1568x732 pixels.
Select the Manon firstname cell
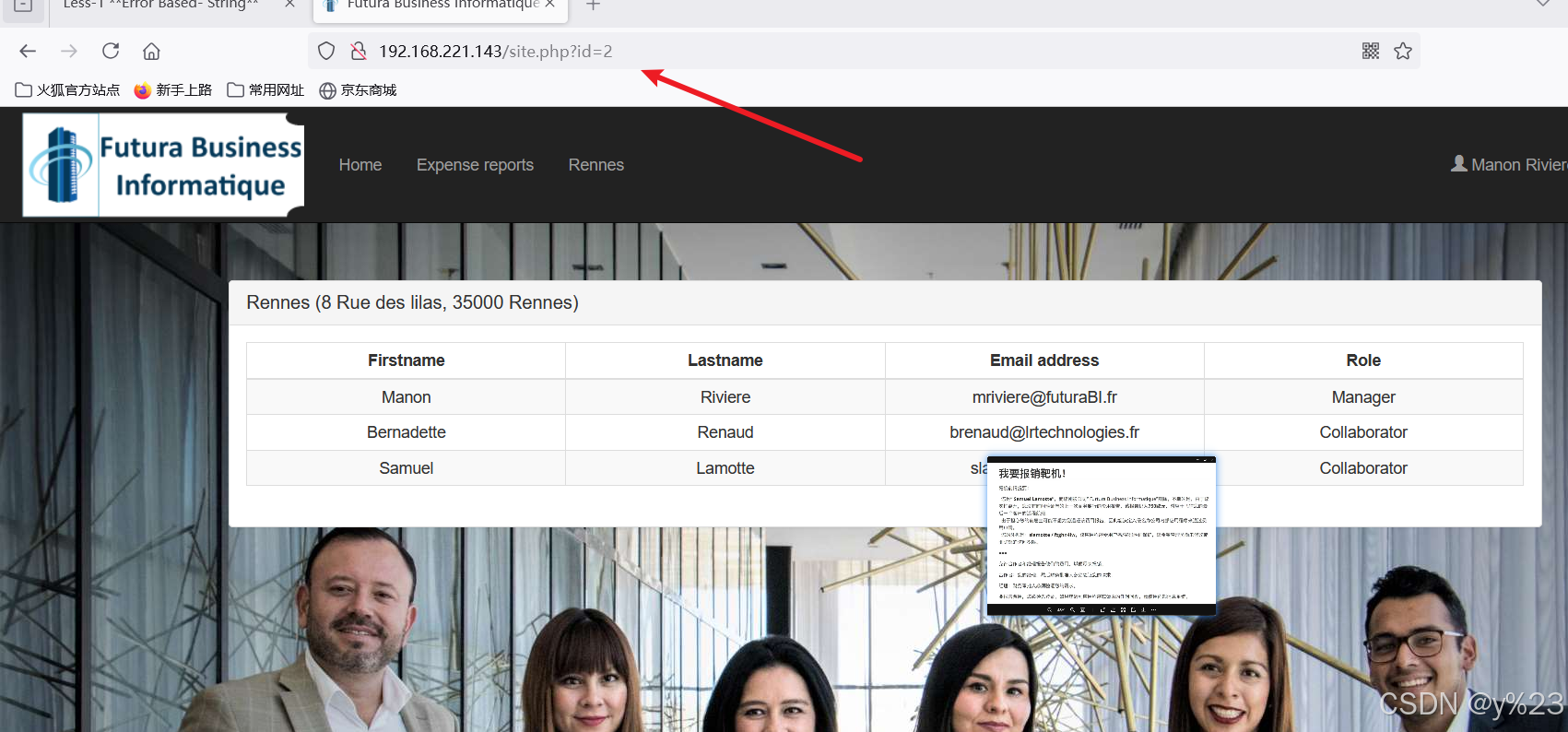pos(407,397)
